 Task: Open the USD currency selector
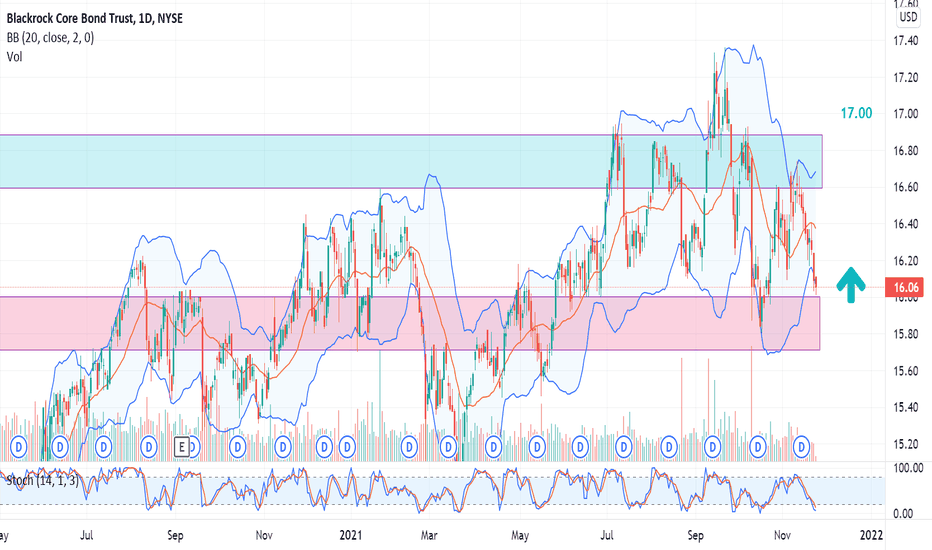(908, 17)
